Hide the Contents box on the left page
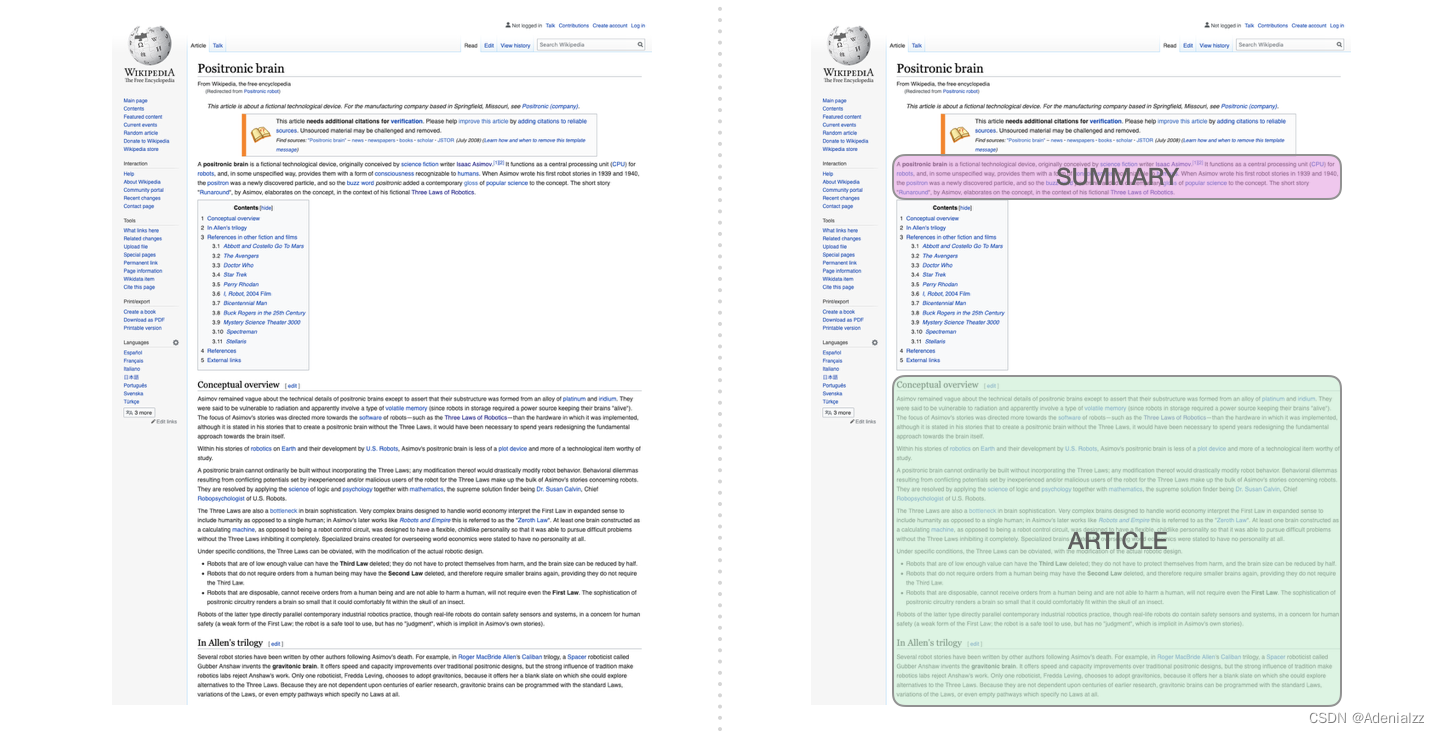Screen dimensions: 1440x733 point(266,208)
